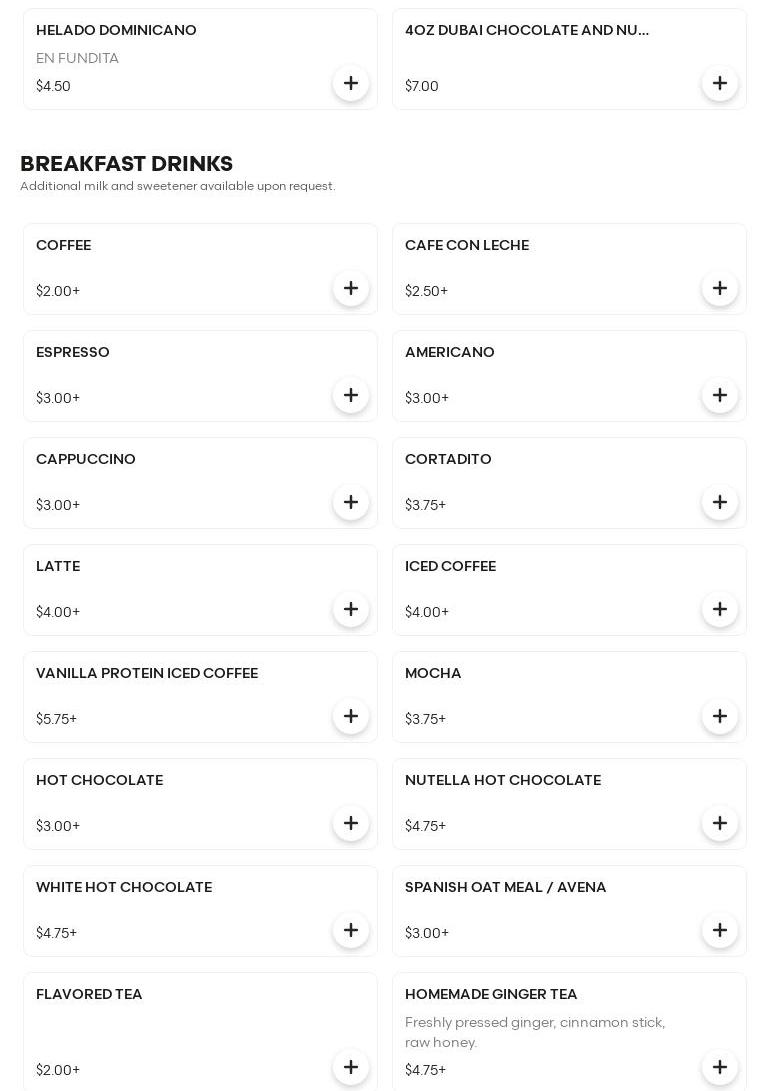The height and width of the screenshot is (1091, 770).
Task: Add Coffee to the order
Action: click(x=351, y=289)
